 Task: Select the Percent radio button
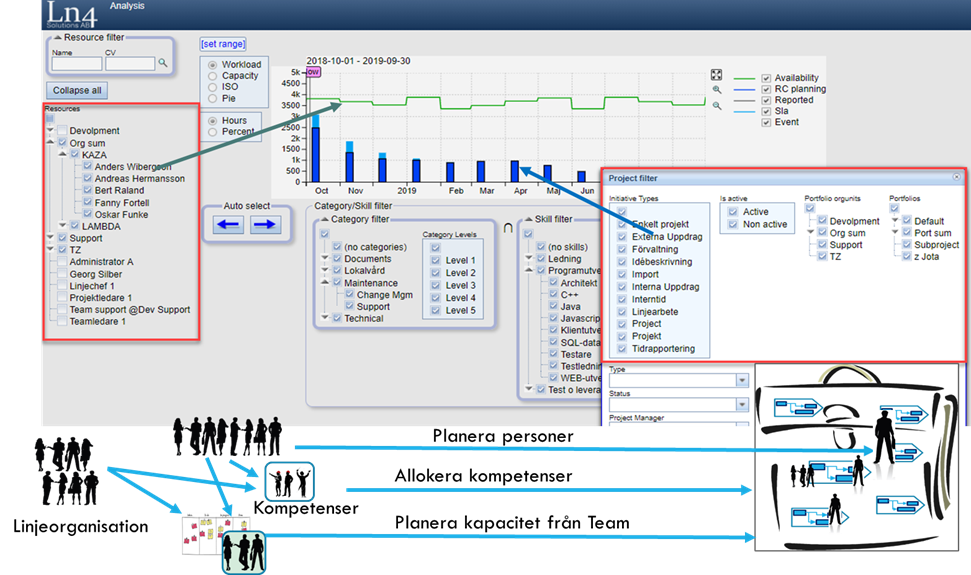(x=212, y=132)
